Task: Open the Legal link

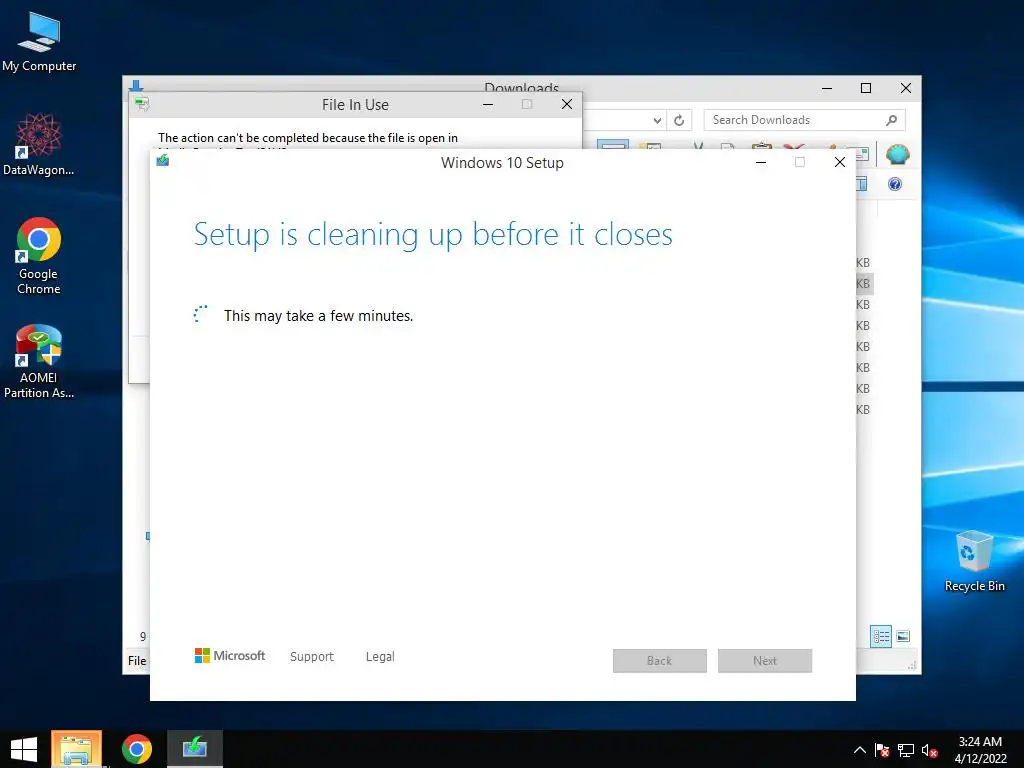Action: (x=380, y=656)
